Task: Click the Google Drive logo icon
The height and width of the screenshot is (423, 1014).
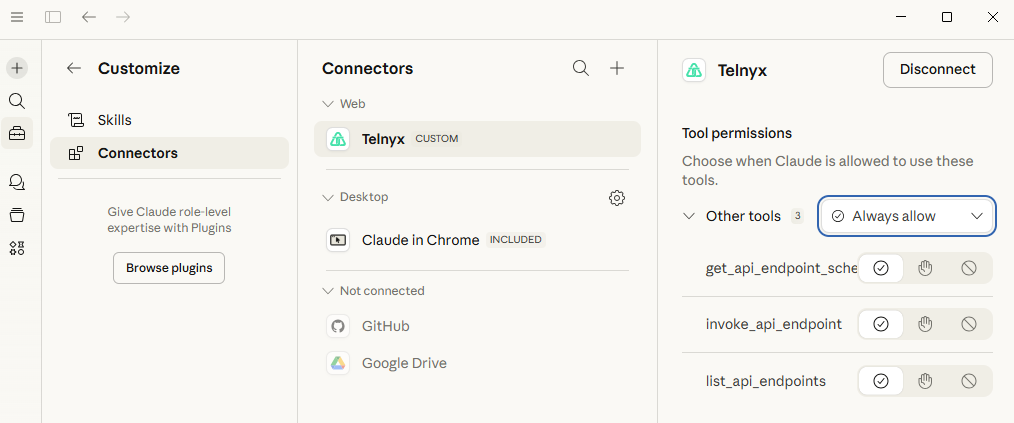Action: pyautogui.click(x=338, y=363)
